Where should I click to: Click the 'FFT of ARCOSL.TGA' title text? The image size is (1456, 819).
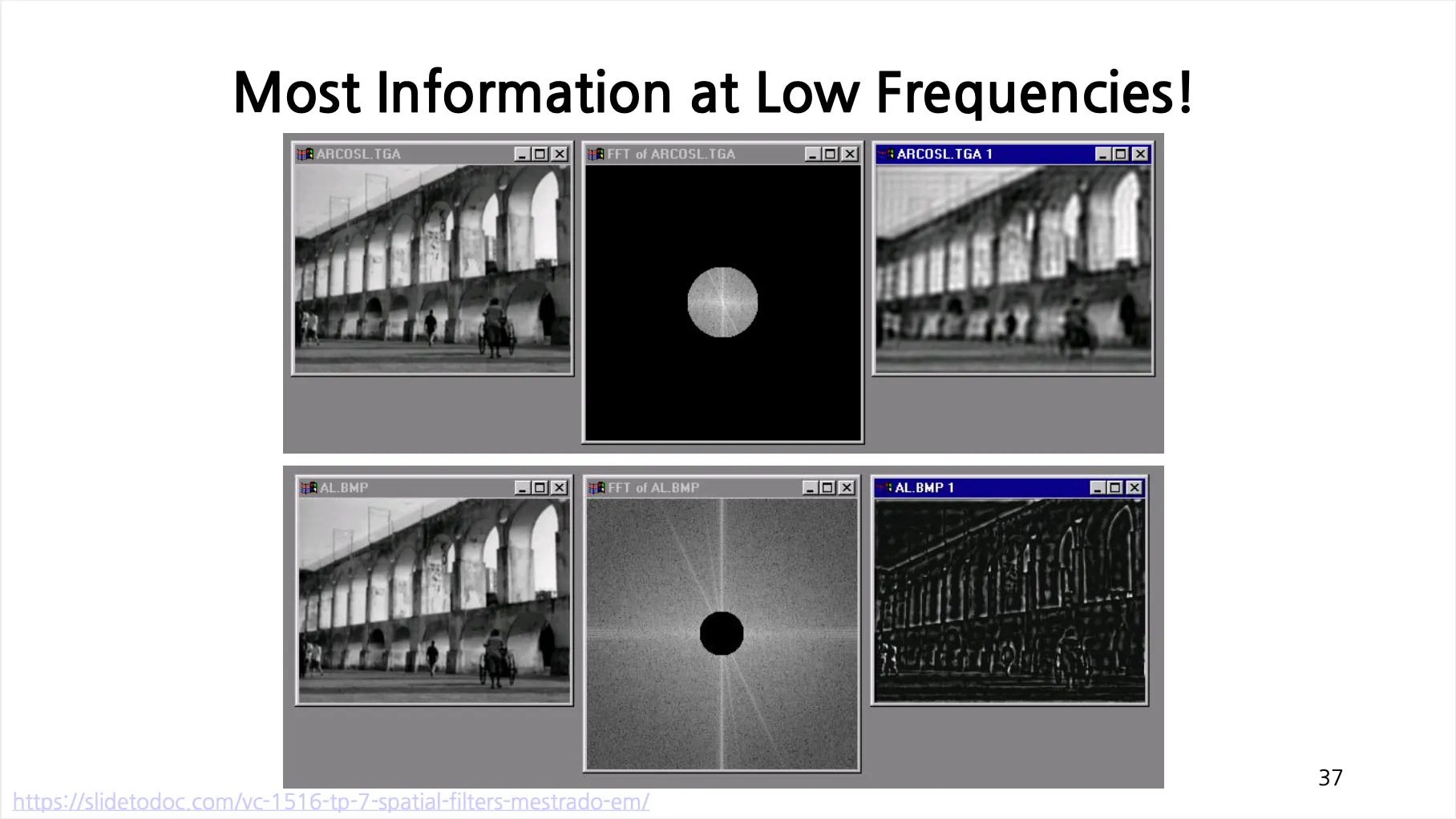click(671, 154)
